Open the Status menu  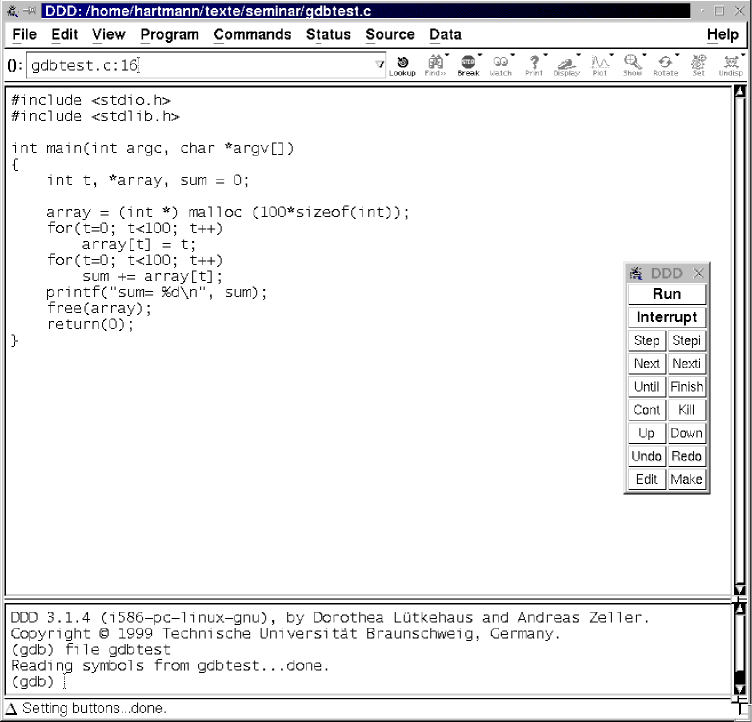coord(328,35)
